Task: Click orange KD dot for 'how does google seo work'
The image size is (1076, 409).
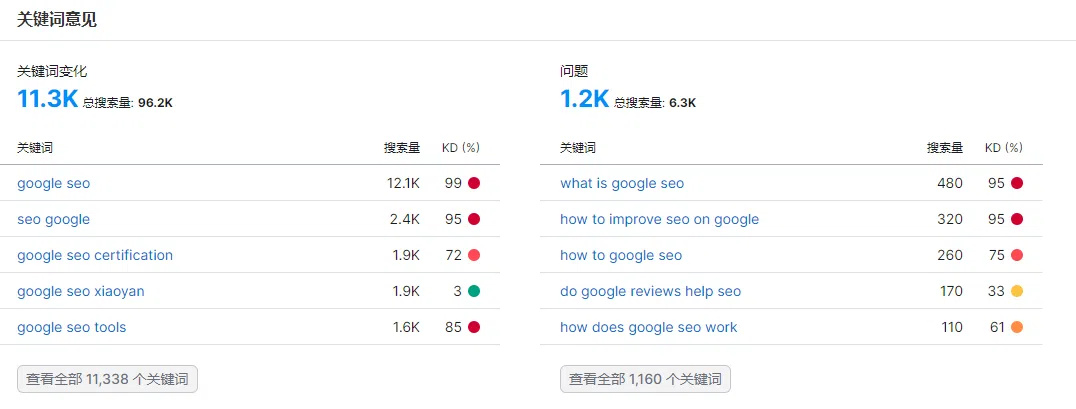Action: 1017,327
